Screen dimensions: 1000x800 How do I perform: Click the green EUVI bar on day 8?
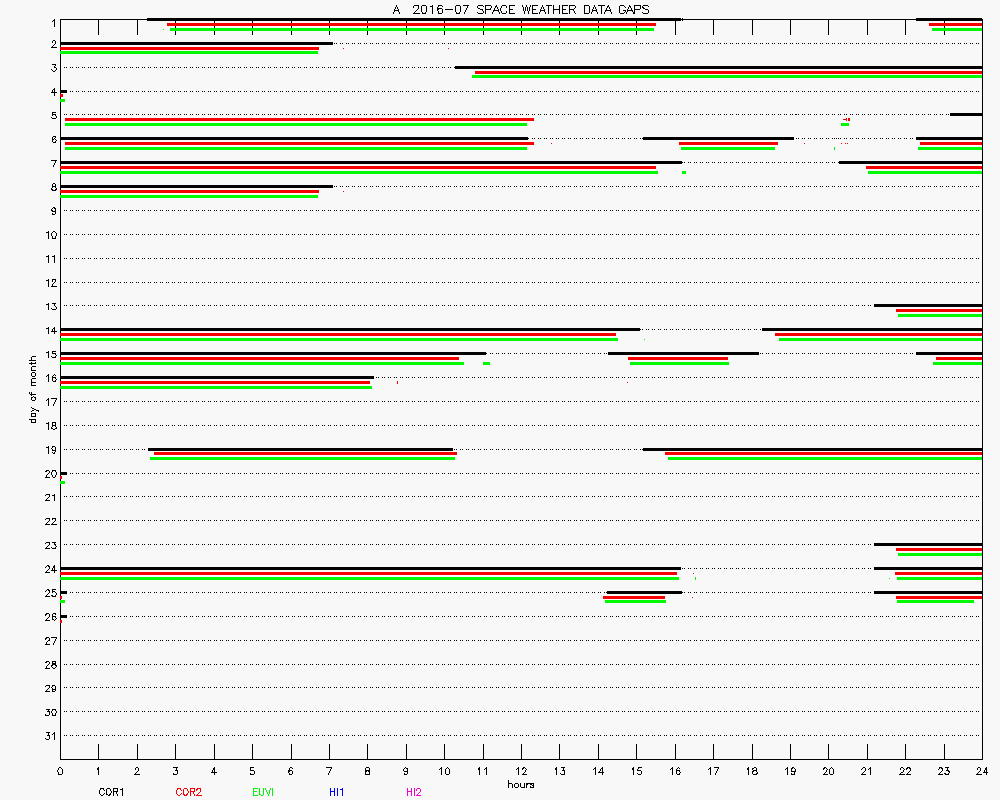coord(190,196)
